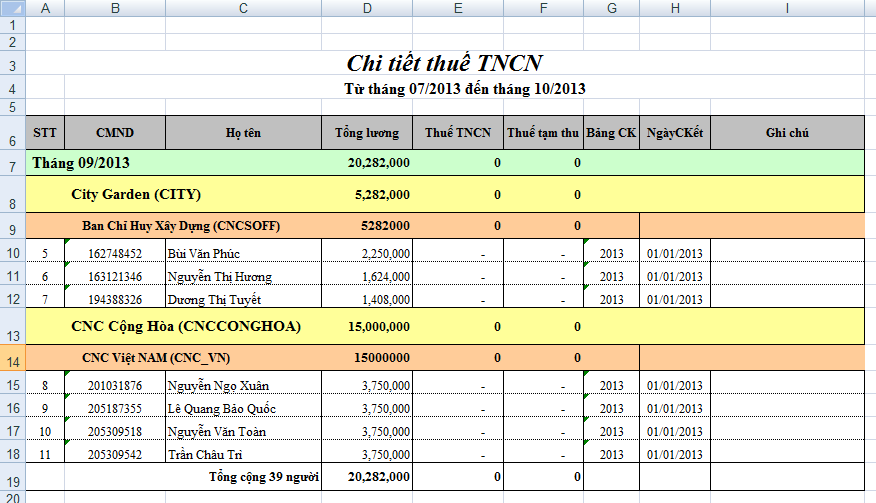Click the 'Thuế tạm thu' header cell
The image size is (876, 503).
click(543, 133)
